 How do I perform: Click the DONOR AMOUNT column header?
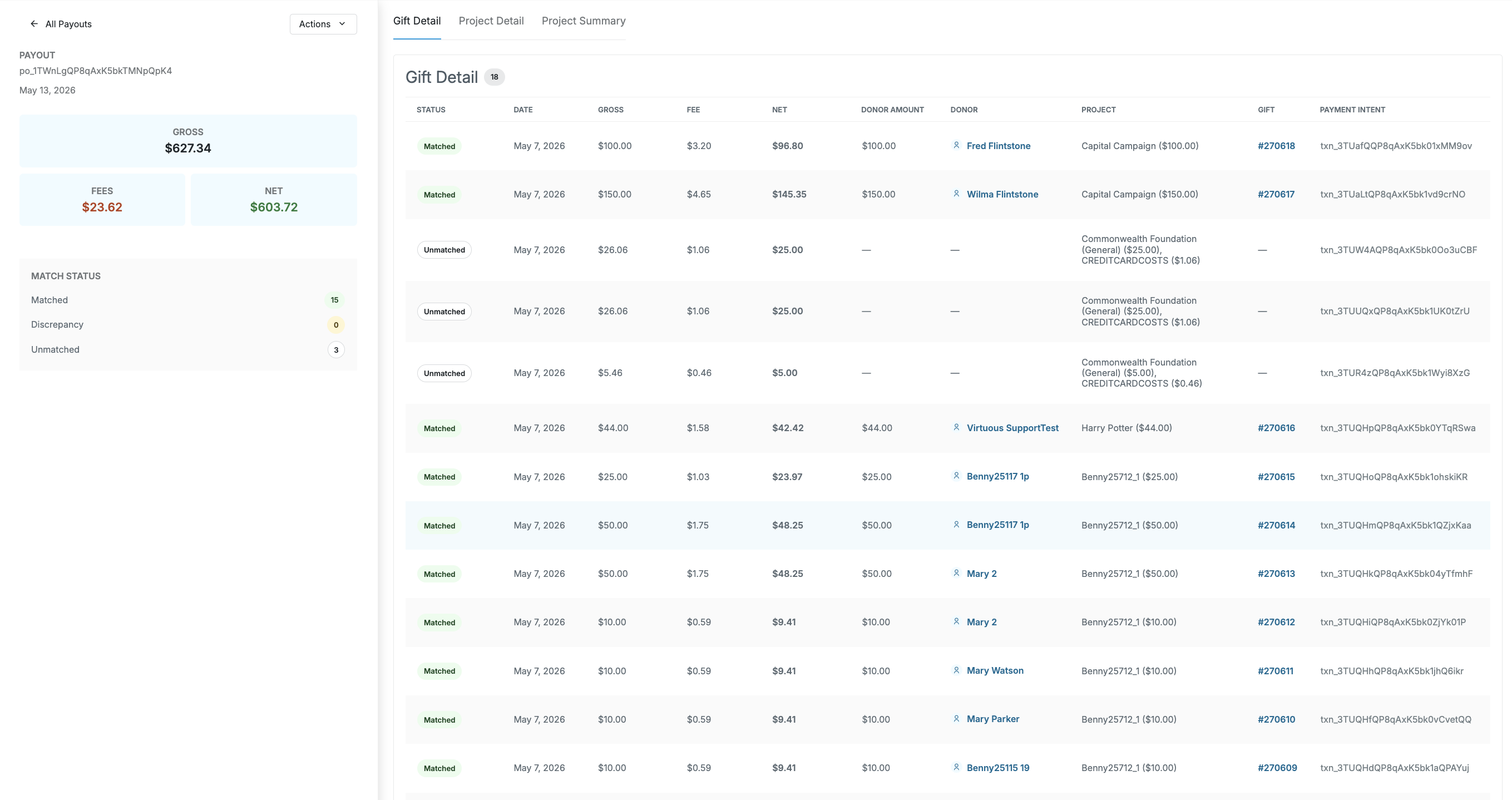tap(892, 110)
